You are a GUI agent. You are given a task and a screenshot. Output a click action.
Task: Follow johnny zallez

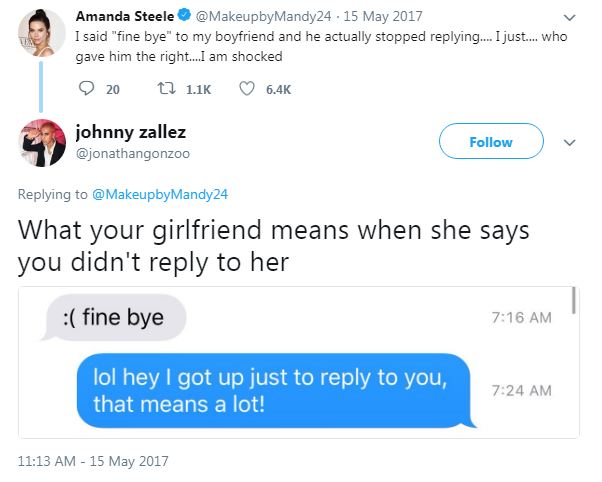click(491, 141)
